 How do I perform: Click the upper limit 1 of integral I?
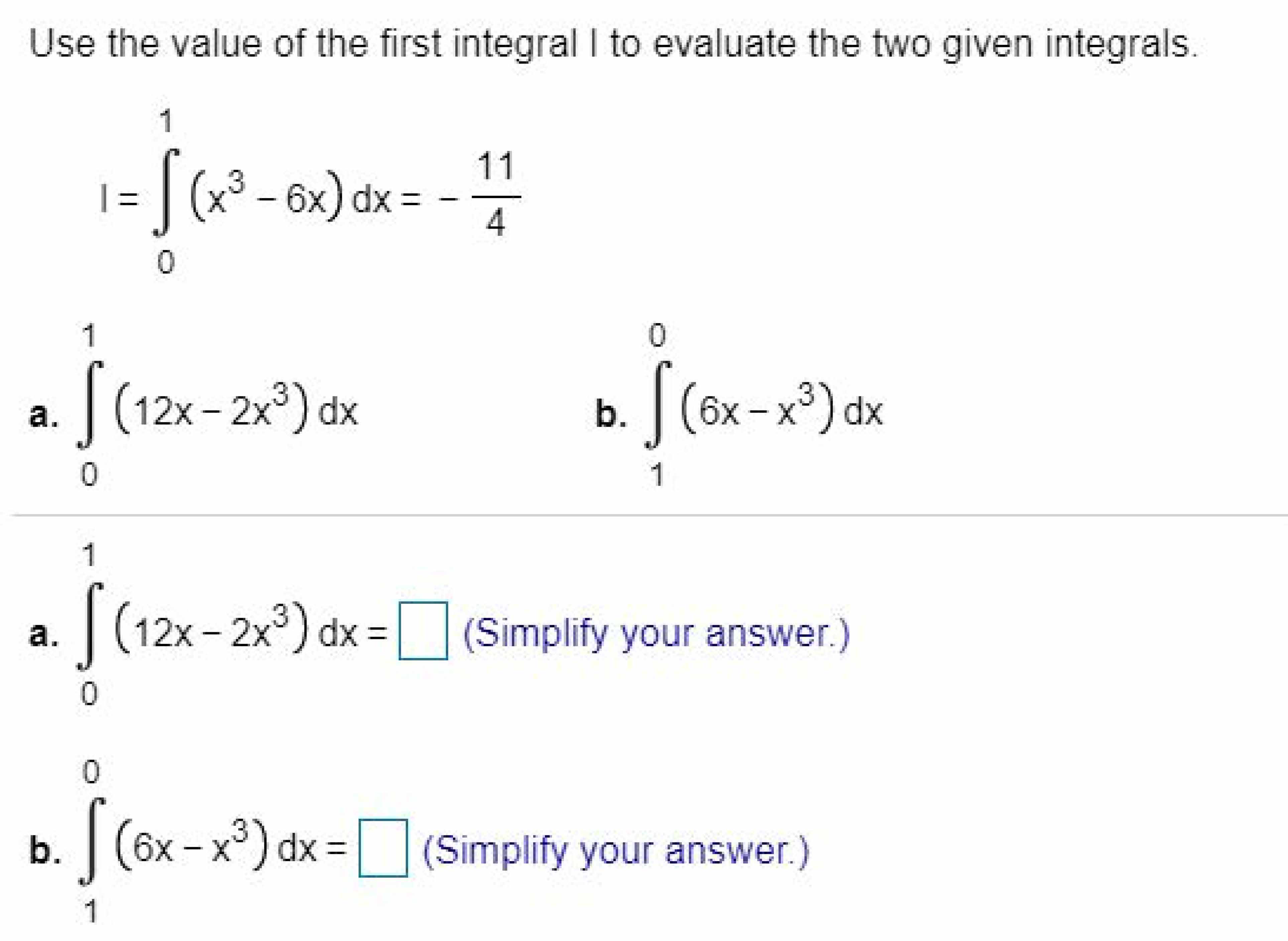point(165,121)
